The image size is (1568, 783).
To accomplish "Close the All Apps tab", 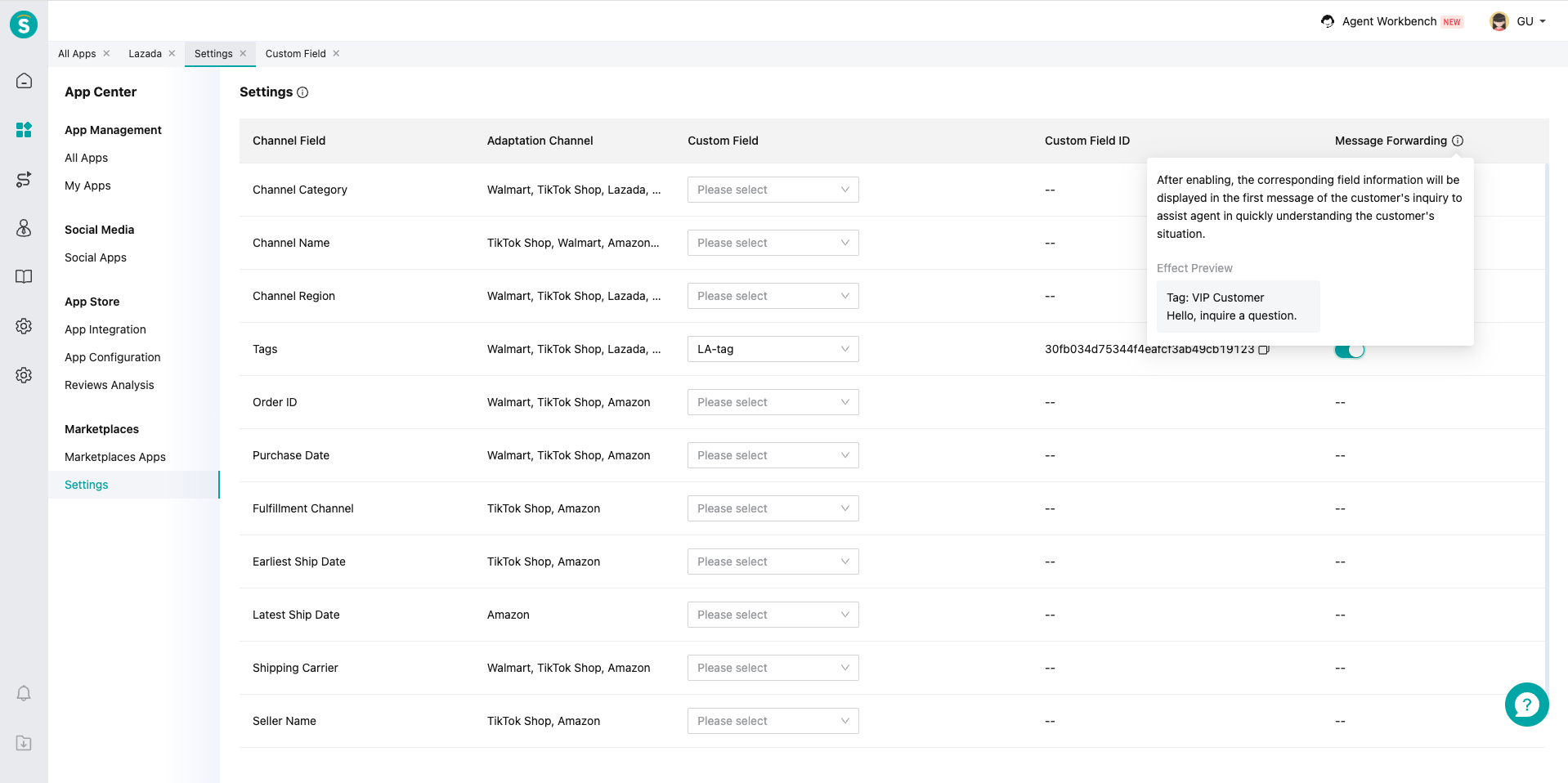I will click(x=106, y=54).
